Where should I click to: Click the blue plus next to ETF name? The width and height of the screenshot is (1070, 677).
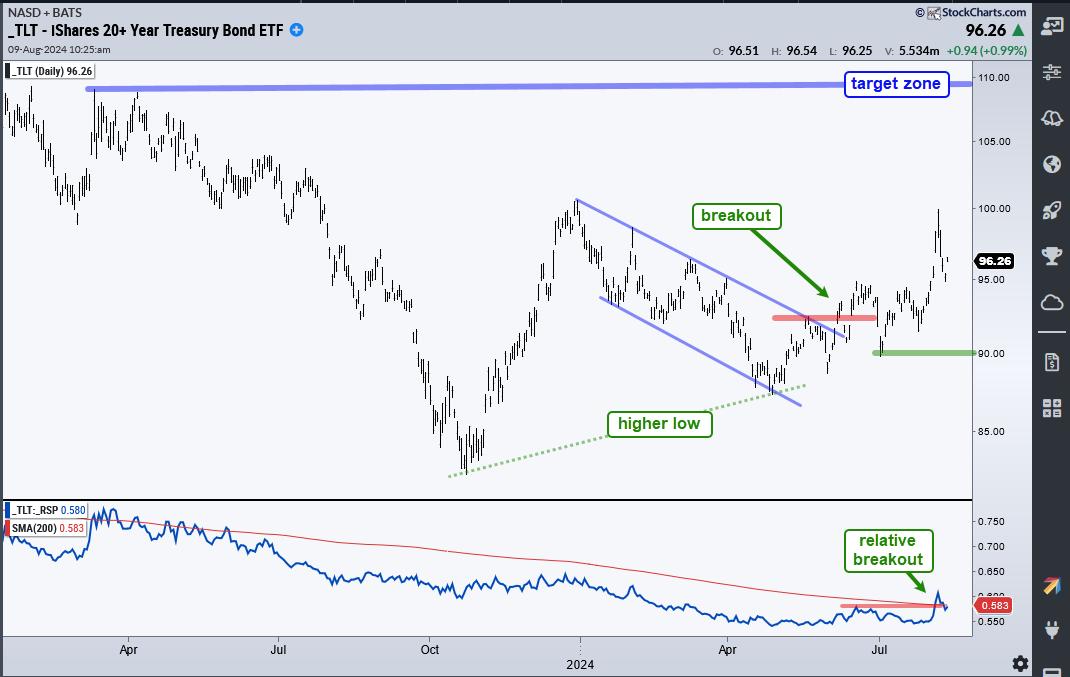[296, 30]
